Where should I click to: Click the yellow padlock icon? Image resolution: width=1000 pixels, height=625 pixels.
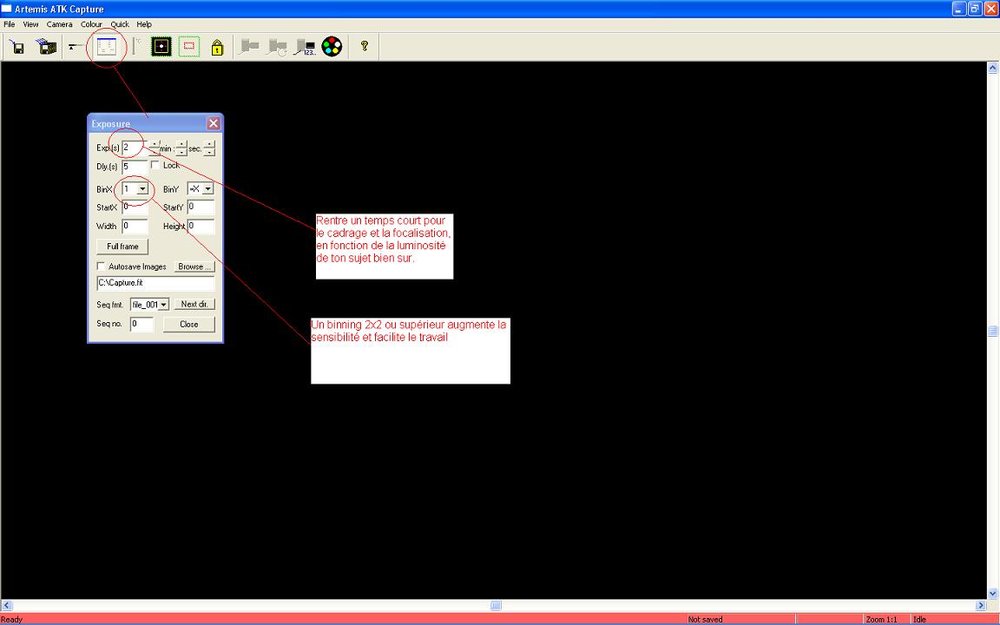tap(217, 47)
